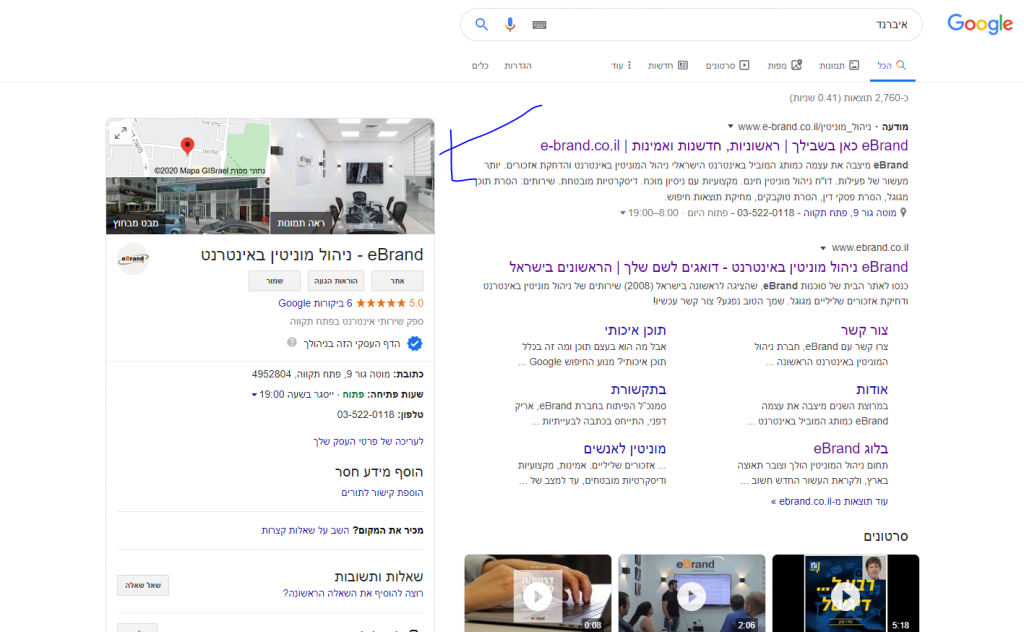Start voice search with the microphone icon
Screen dimensions: 1024x632
(510, 25)
